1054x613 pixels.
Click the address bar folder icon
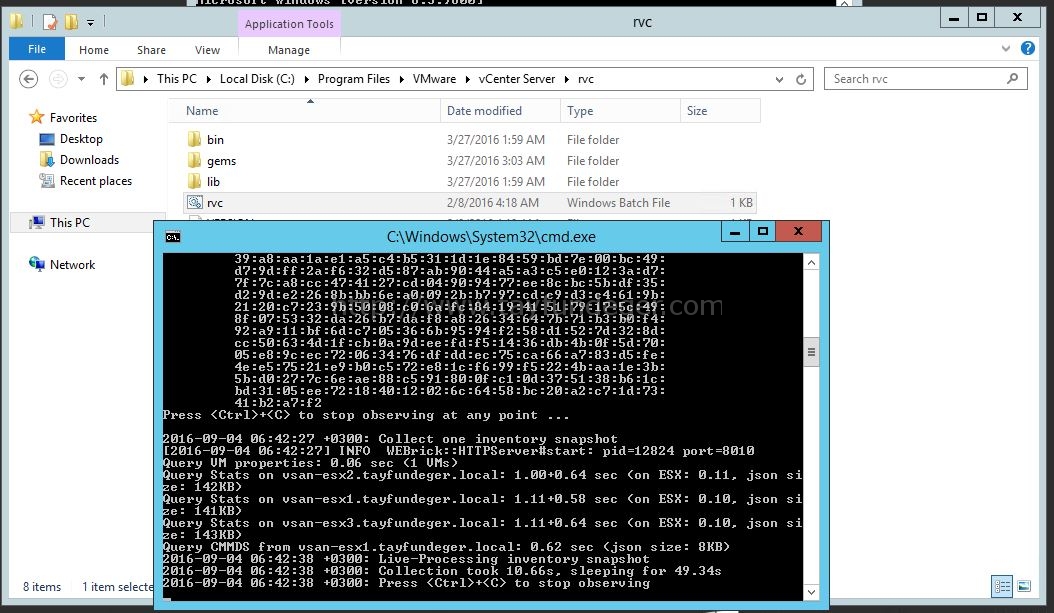coord(128,79)
